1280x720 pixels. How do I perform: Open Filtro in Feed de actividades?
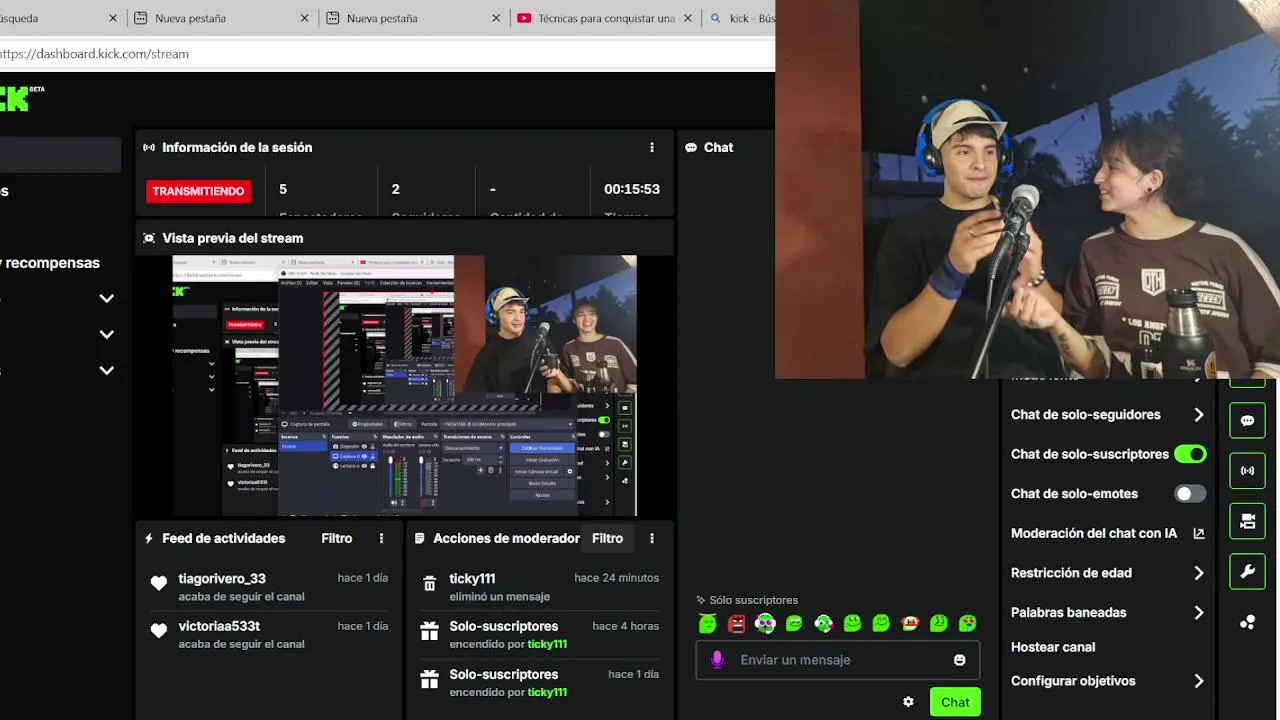pyautogui.click(x=337, y=538)
